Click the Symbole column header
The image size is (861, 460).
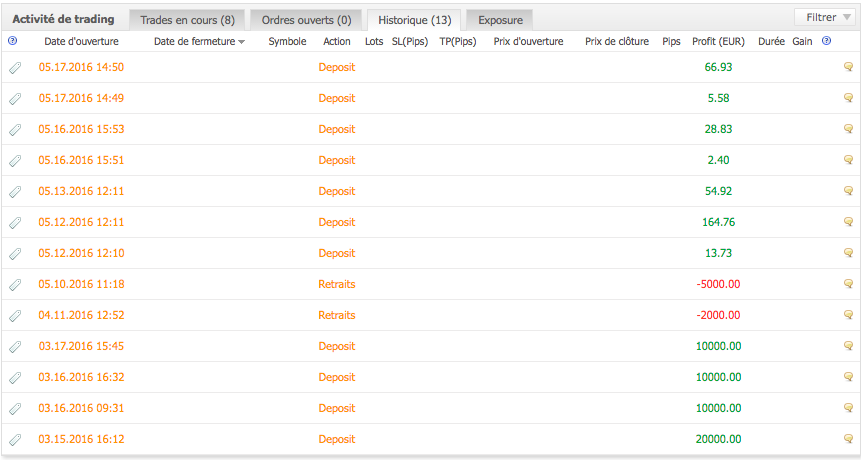(x=287, y=42)
